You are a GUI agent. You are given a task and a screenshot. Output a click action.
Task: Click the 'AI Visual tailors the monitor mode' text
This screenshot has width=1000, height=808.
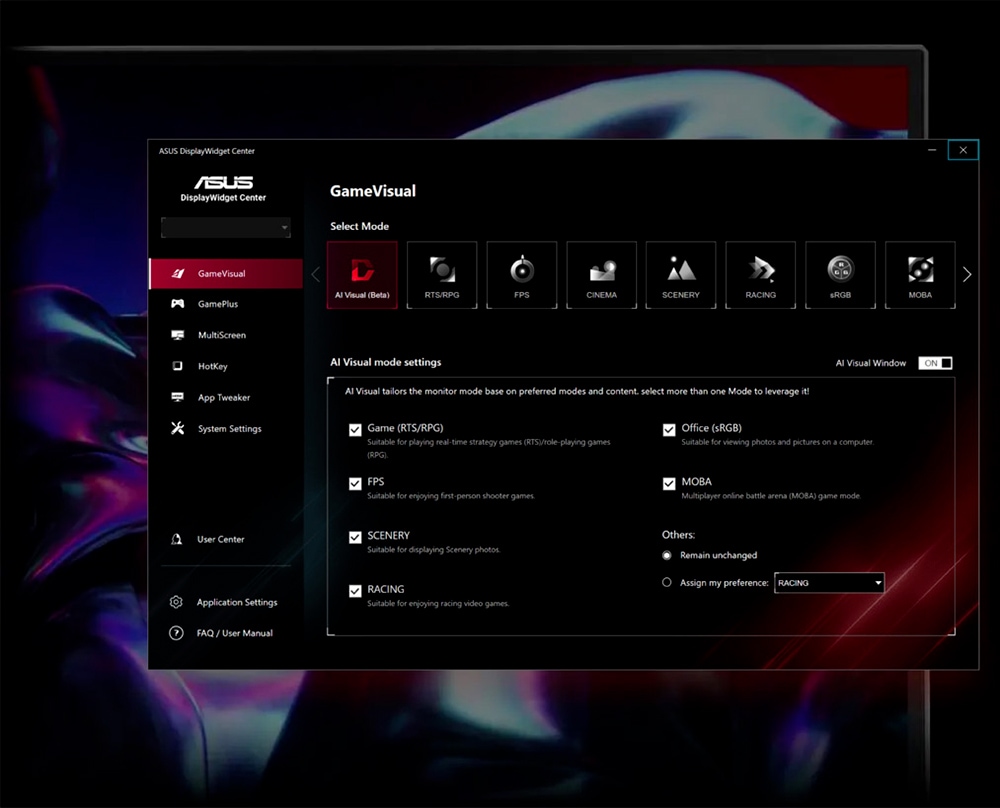click(x=577, y=391)
